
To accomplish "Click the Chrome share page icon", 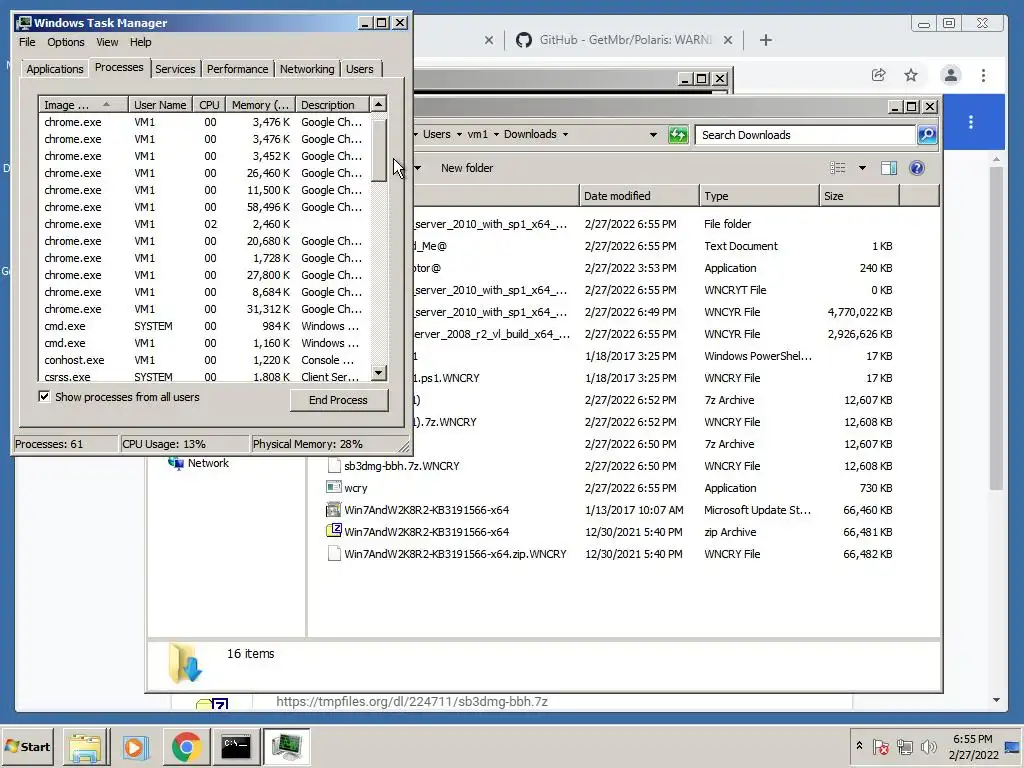I will tap(878, 75).
